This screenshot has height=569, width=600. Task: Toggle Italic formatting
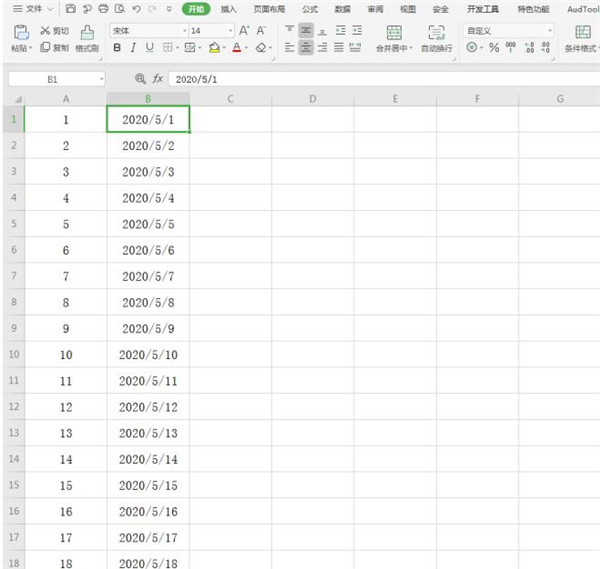tap(133, 48)
